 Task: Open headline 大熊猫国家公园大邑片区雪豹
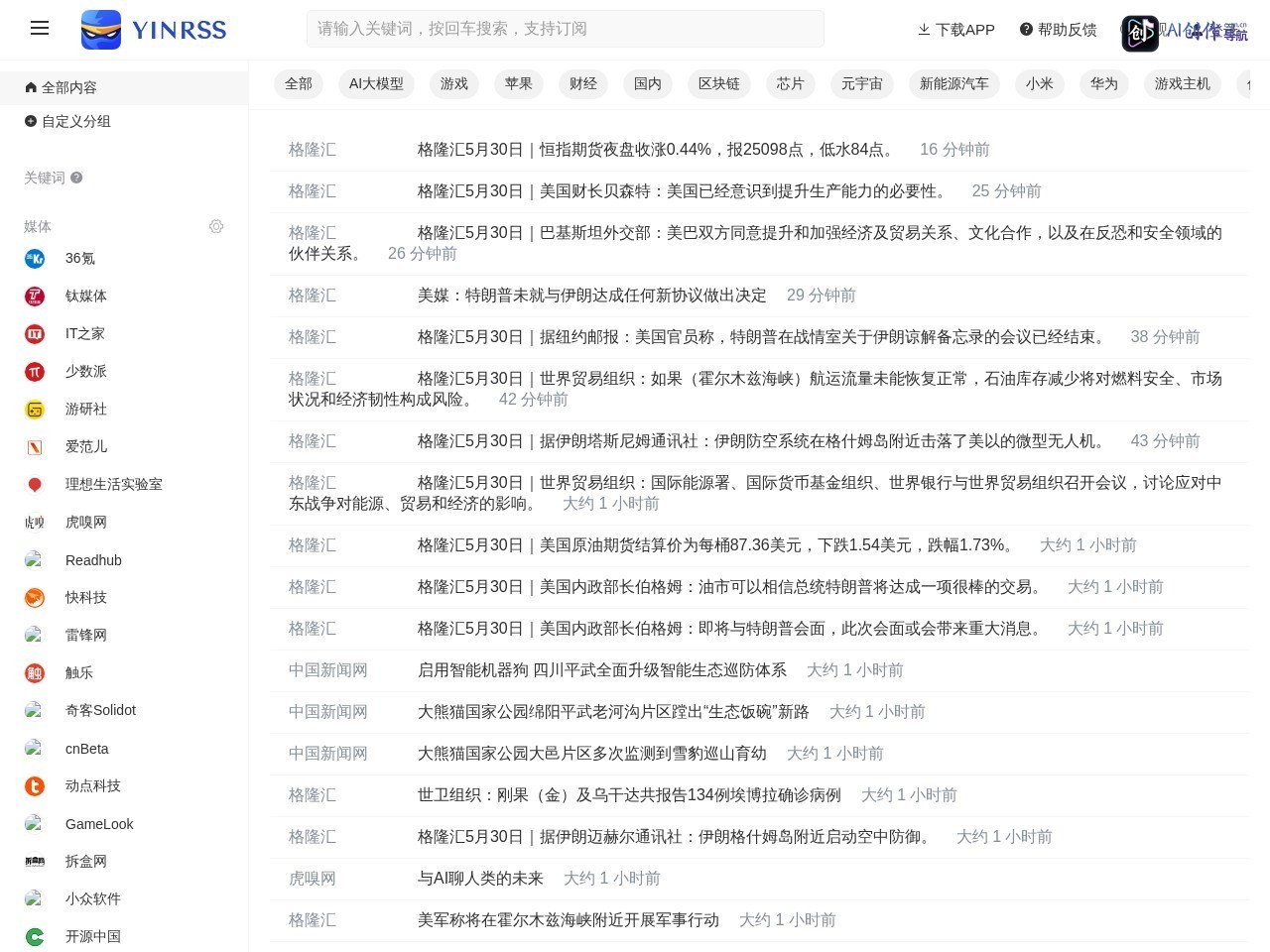click(x=592, y=754)
